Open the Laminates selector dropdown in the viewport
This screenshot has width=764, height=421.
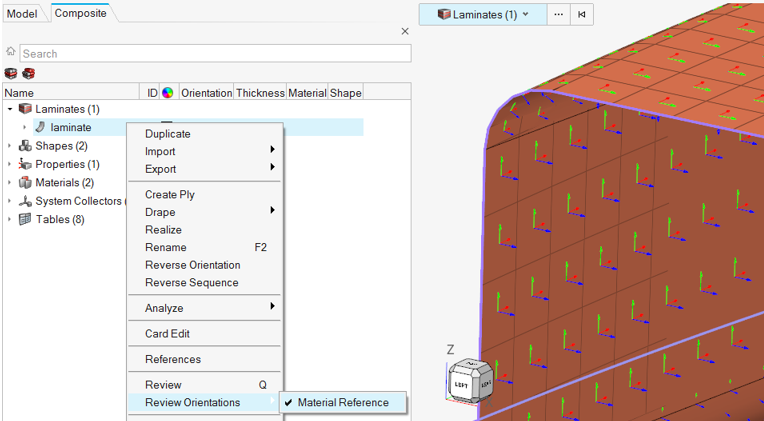[483, 15]
